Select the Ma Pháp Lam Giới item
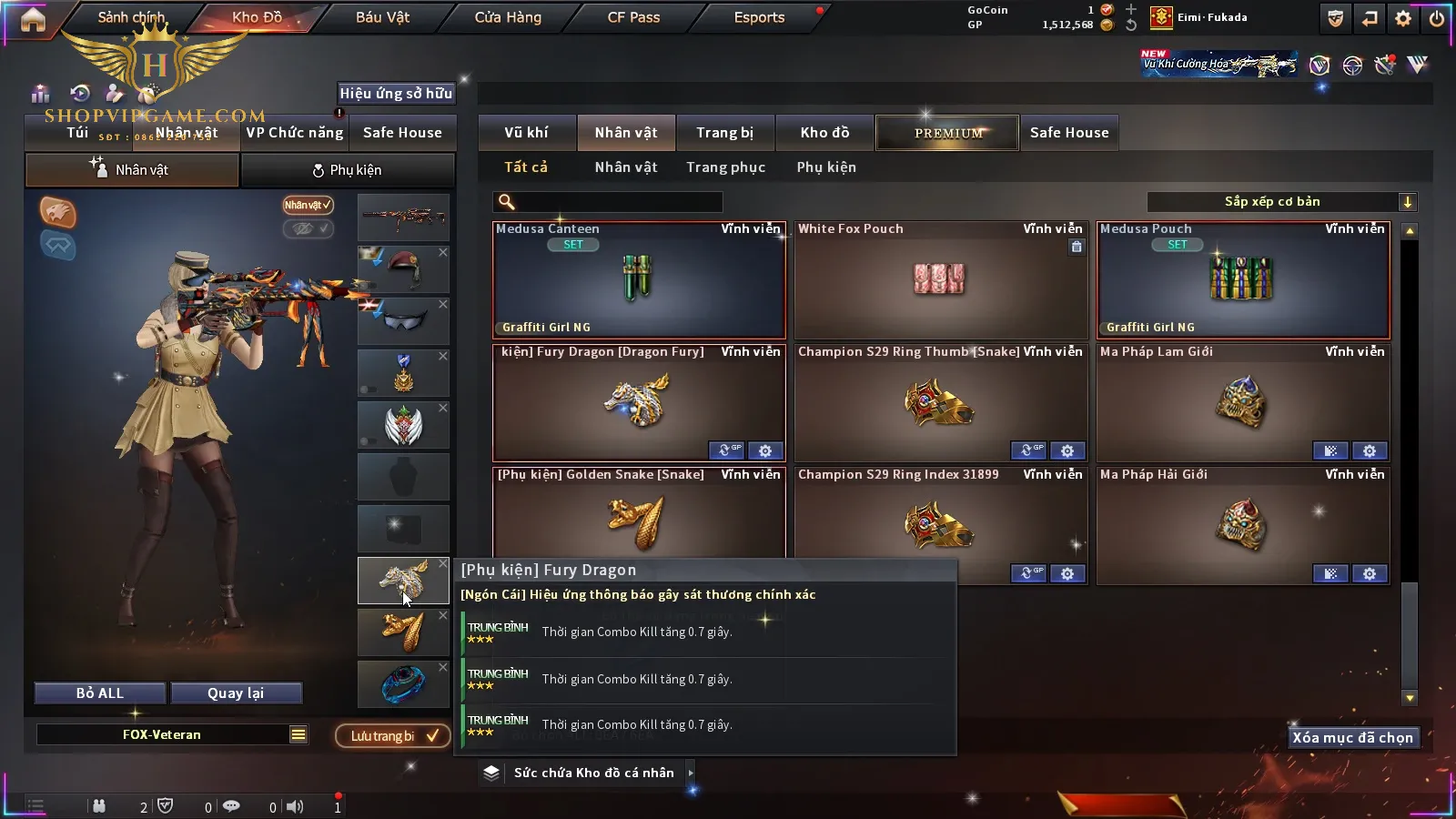The height and width of the screenshot is (819, 1456). pos(1243,402)
